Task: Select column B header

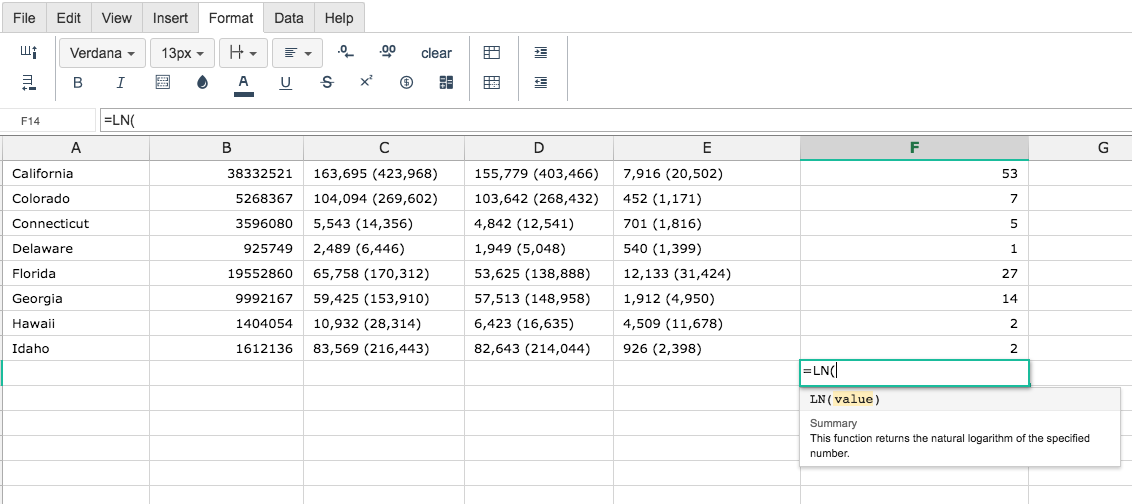Action: click(x=227, y=148)
